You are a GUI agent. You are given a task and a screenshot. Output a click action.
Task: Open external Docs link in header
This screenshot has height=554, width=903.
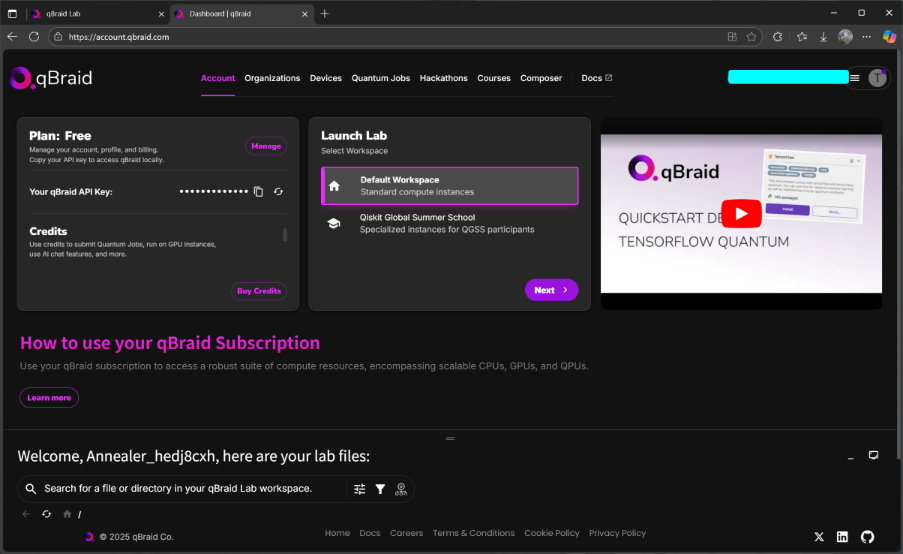coord(597,78)
